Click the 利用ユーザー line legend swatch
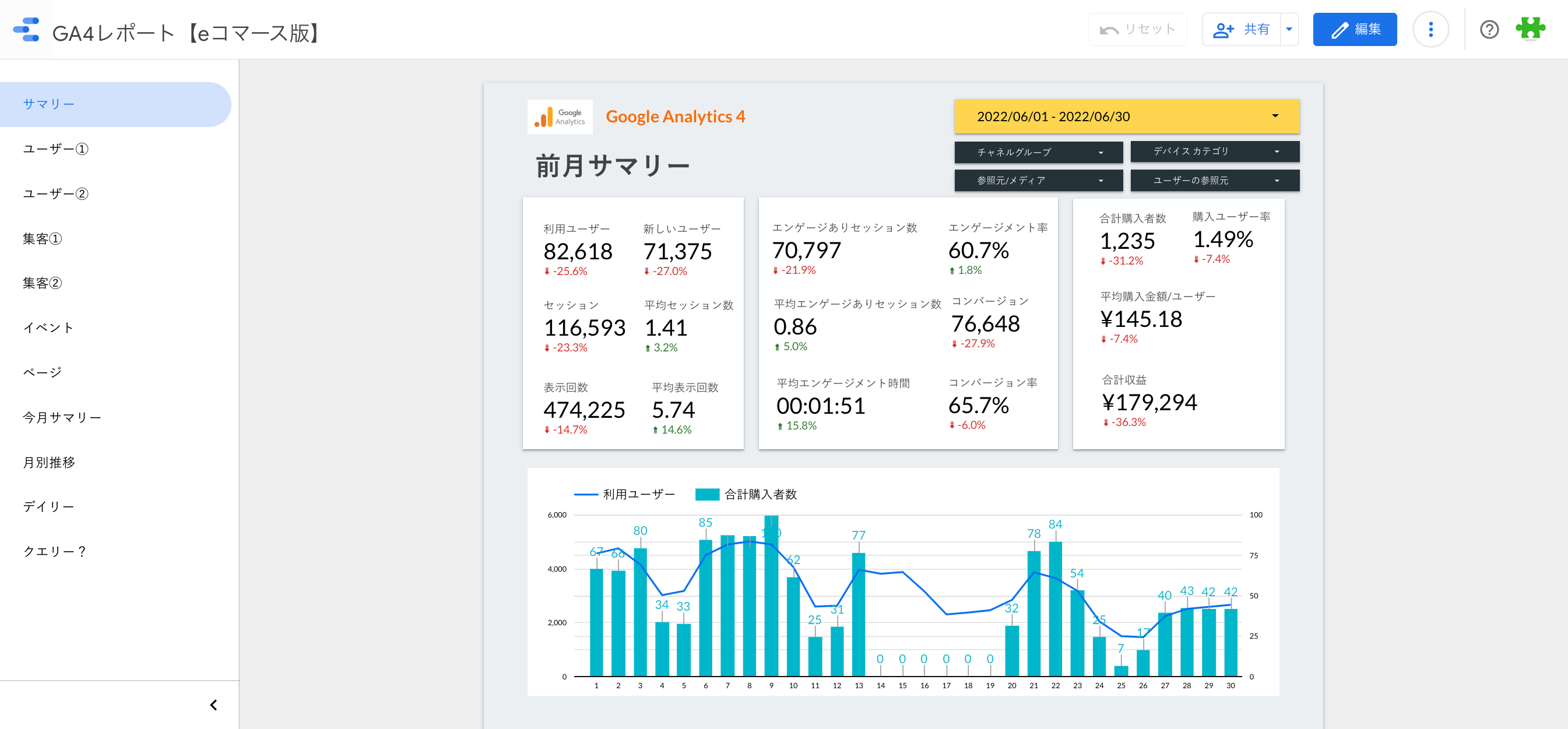This screenshot has width=1568, height=729. [x=586, y=494]
